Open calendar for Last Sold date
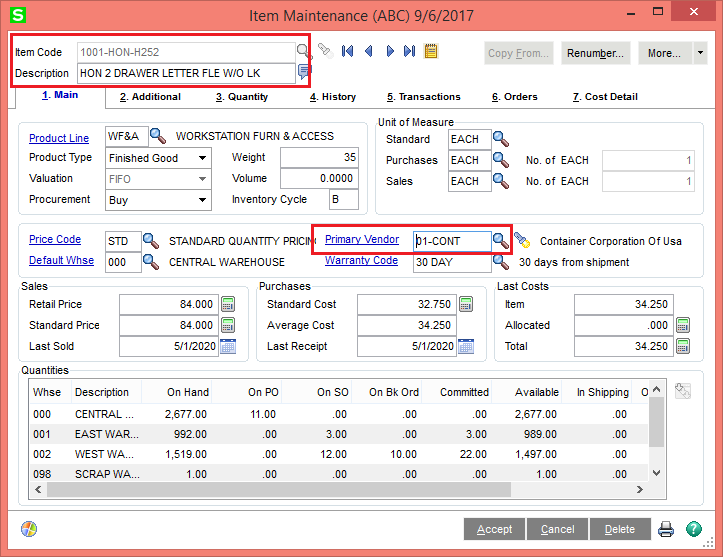Screen dimensions: 723x557 point(228,346)
